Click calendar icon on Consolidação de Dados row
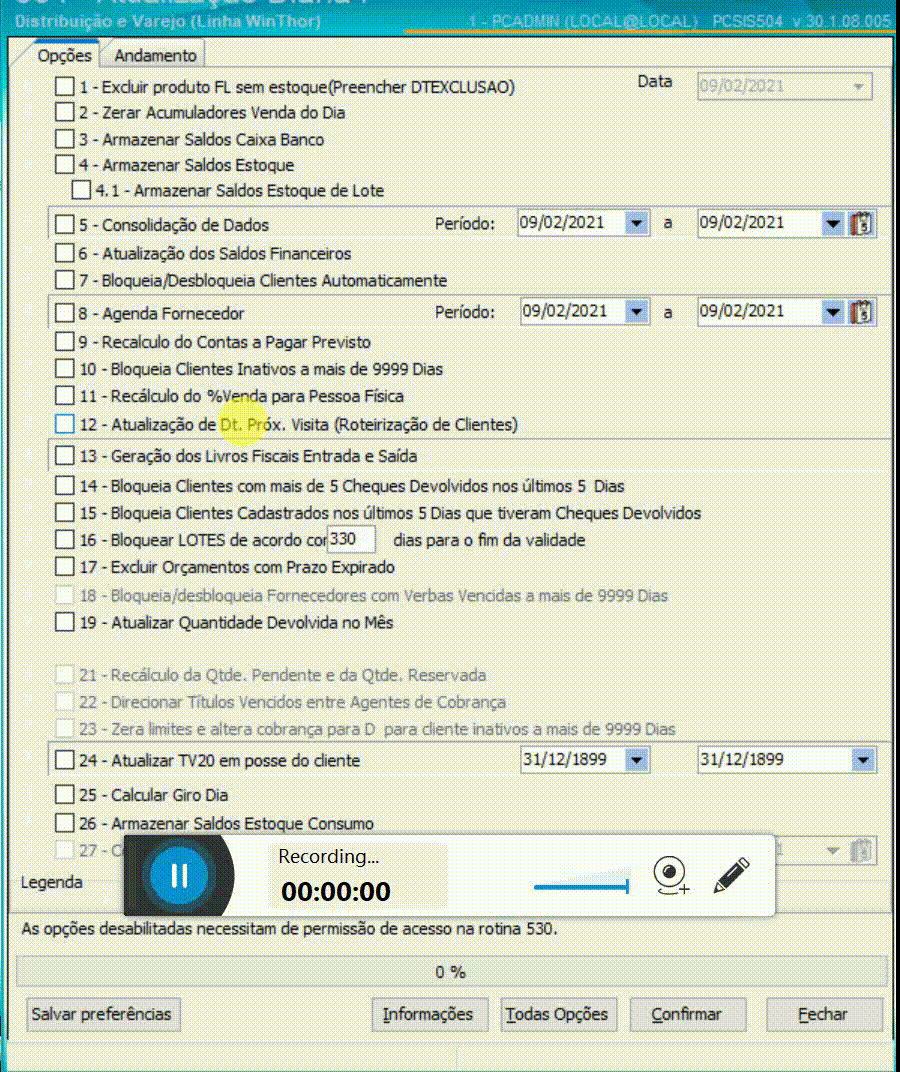The height and width of the screenshot is (1072, 900). click(862, 224)
